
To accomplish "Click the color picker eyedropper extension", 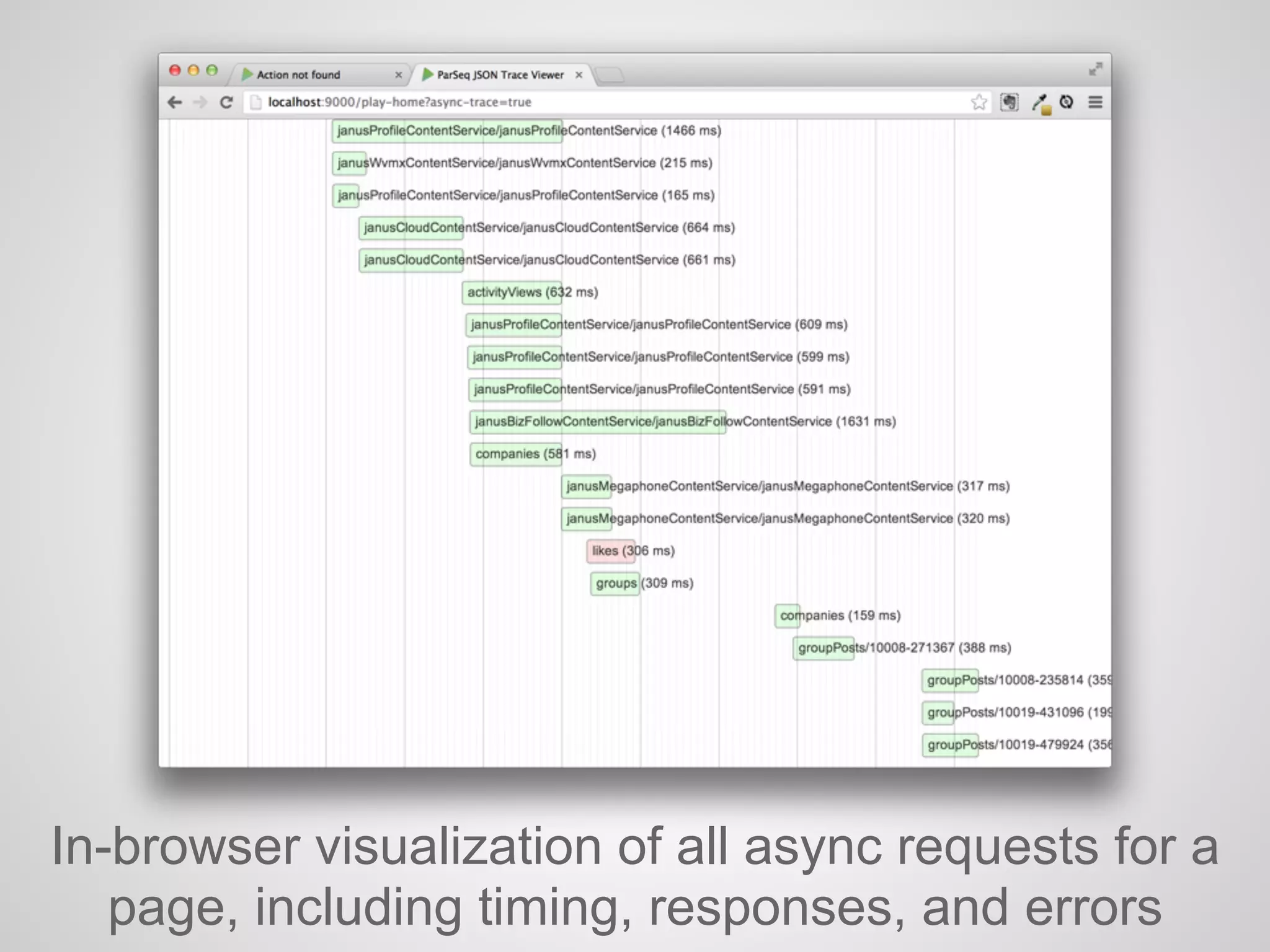I will [x=1041, y=103].
